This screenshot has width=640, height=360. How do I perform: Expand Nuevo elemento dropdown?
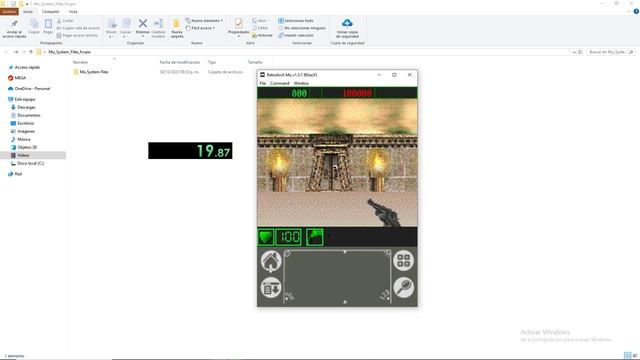coord(204,21)
